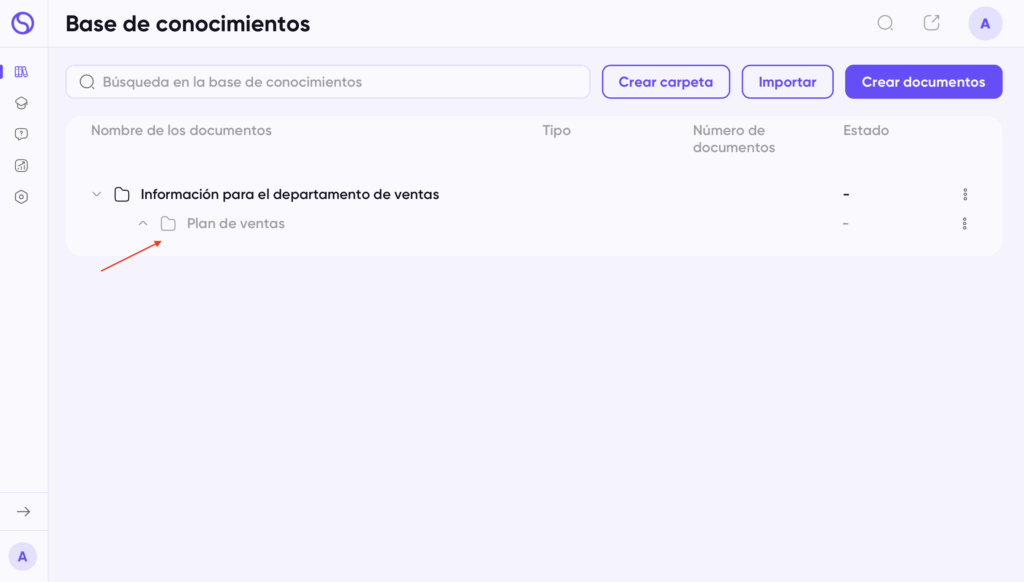Focus the knowledge base search field
The height and width of the screenshot is (582, 1024).
pos(328,82)
